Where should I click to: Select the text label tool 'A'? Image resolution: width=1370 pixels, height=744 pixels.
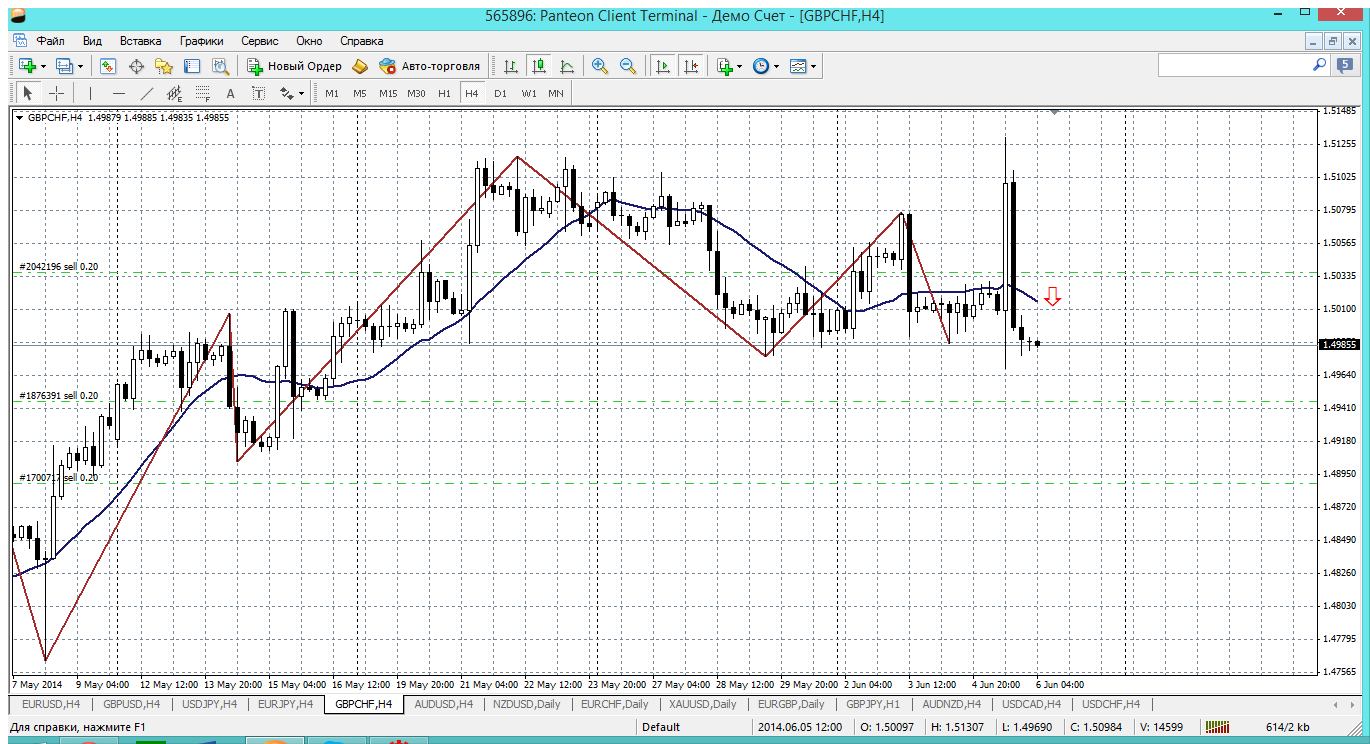[x=230, y=93]
